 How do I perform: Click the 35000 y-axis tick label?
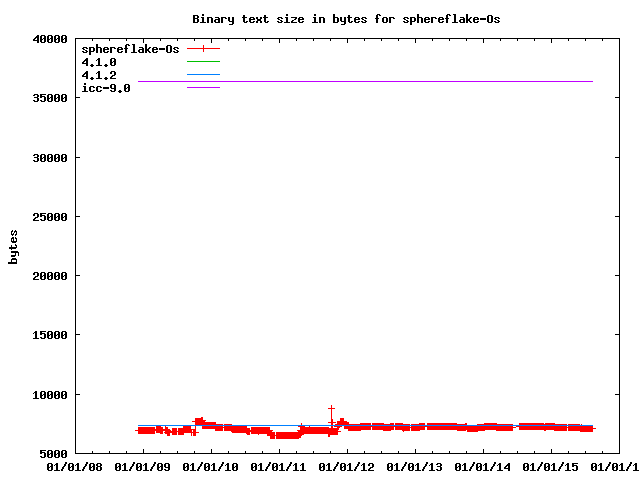[48, 99]
